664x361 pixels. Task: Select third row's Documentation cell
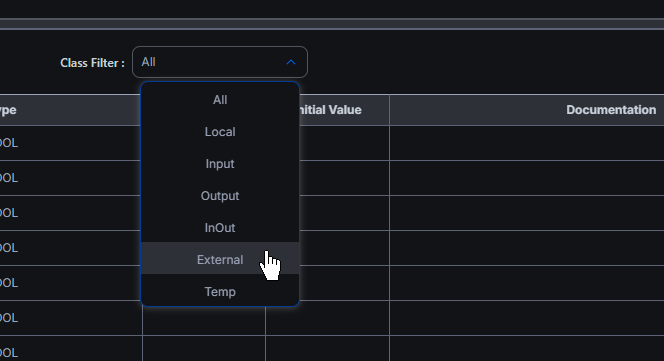point(526,213)
